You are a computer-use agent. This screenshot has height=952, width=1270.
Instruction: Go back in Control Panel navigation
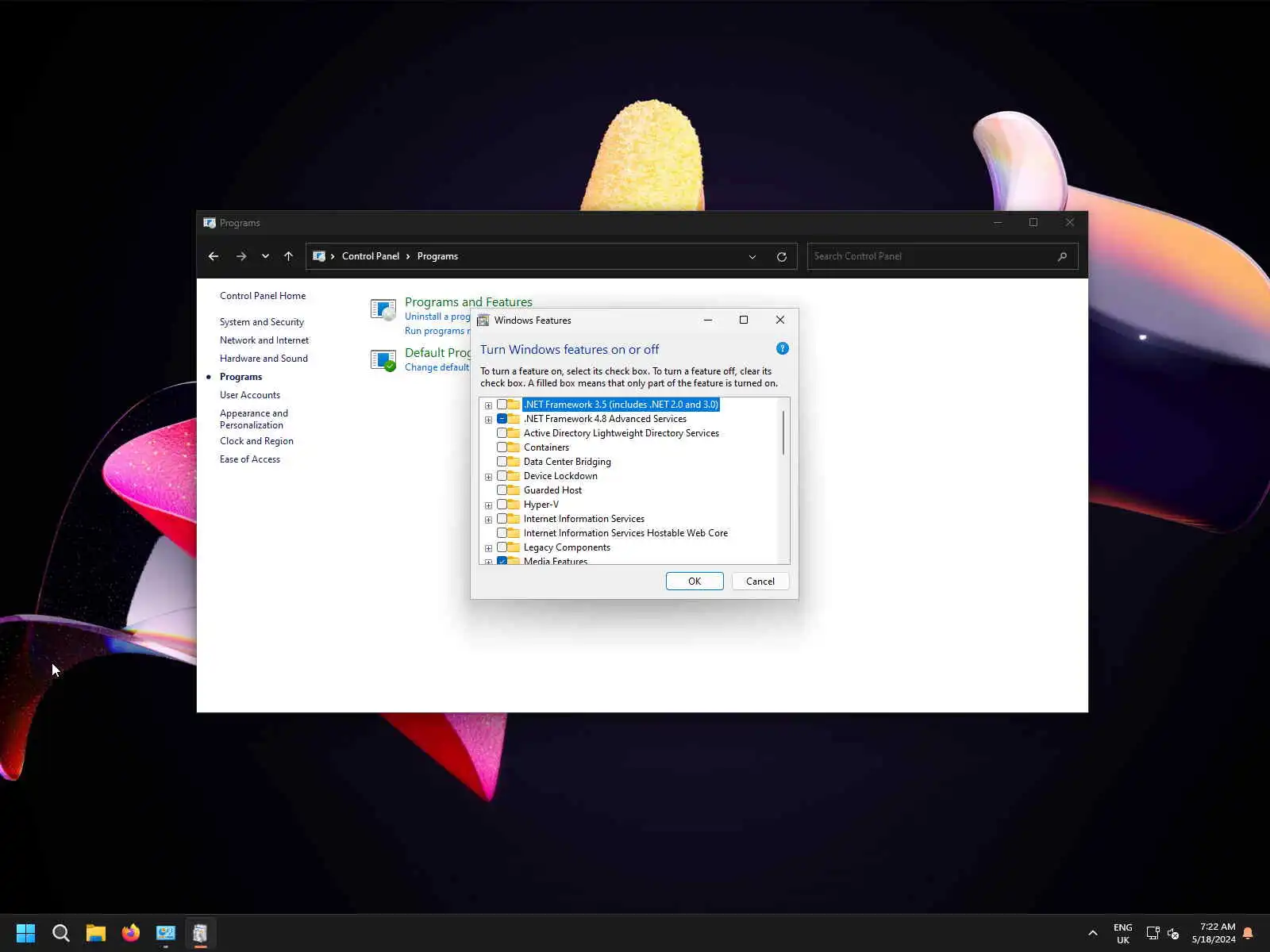pos(214,256)
